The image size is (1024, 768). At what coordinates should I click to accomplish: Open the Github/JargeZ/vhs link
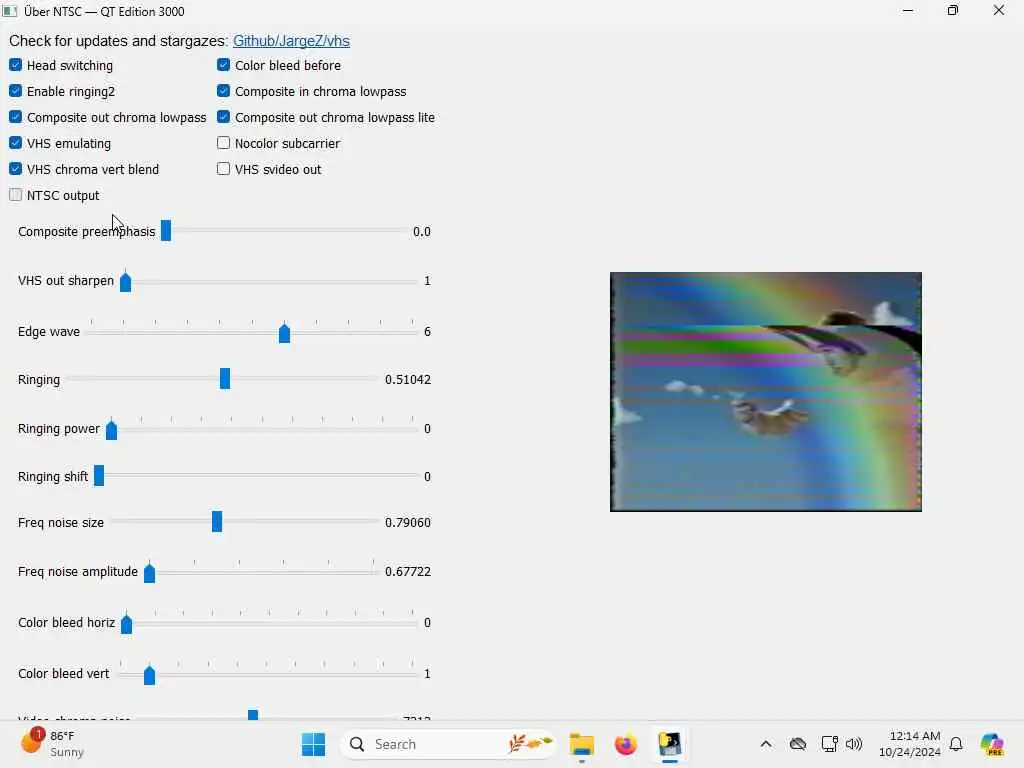tap(291, 41)
